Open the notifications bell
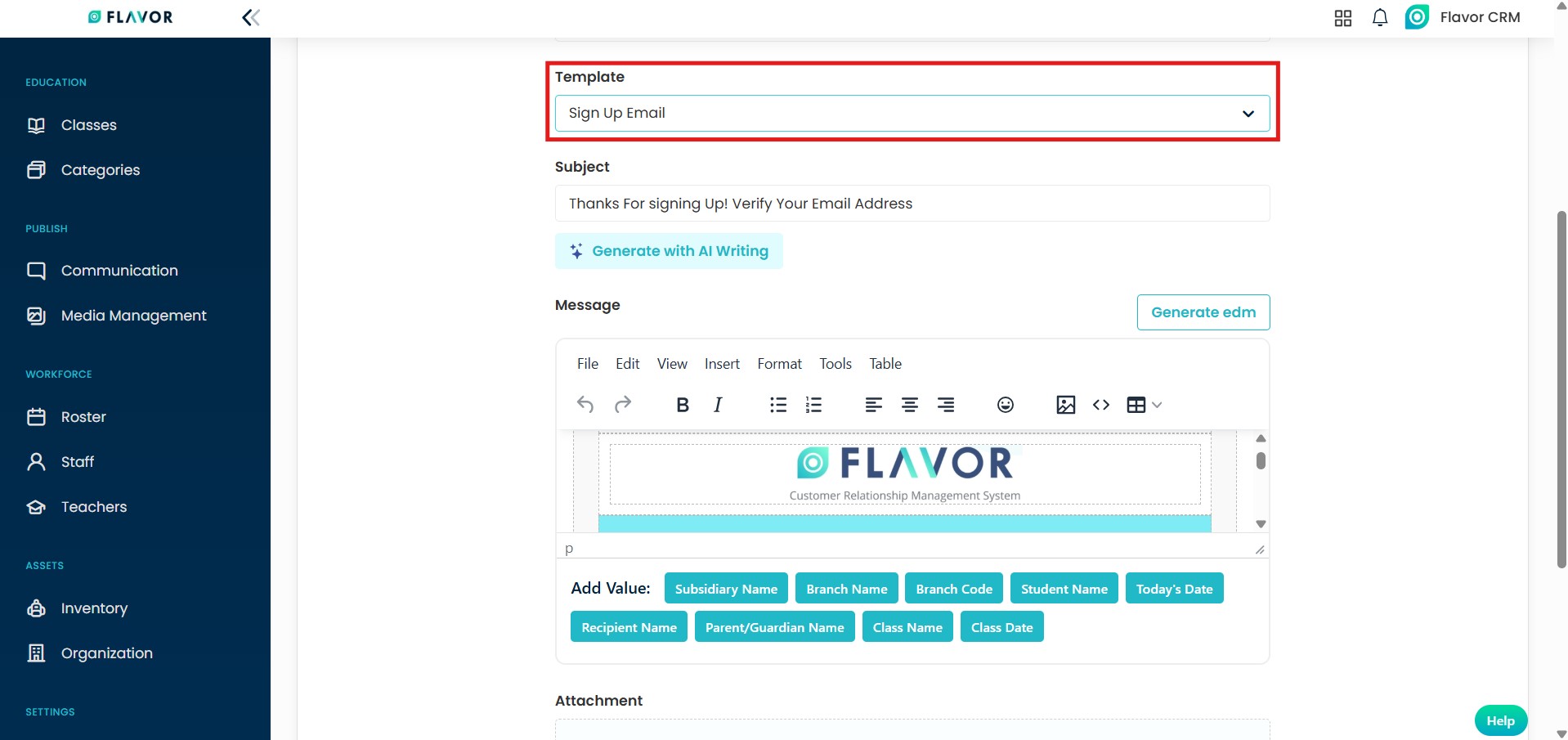Image resolution: width=1568 pixels, height=740 pixels. coord(1380,17)
